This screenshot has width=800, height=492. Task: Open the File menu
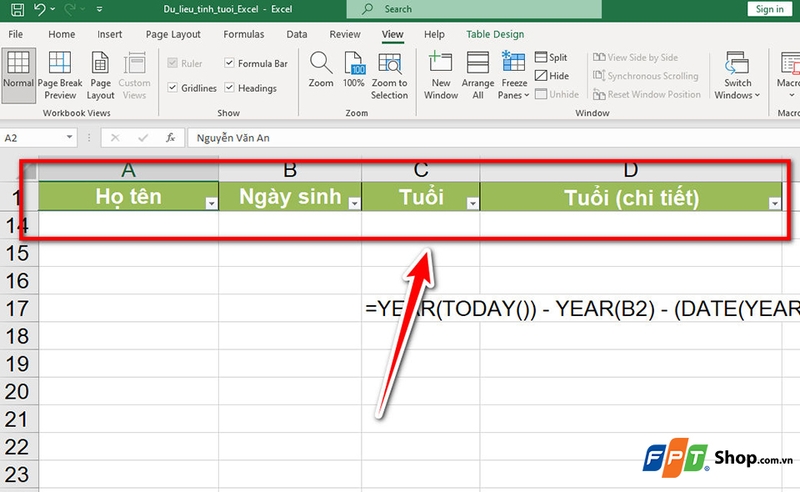click(15, 34)
